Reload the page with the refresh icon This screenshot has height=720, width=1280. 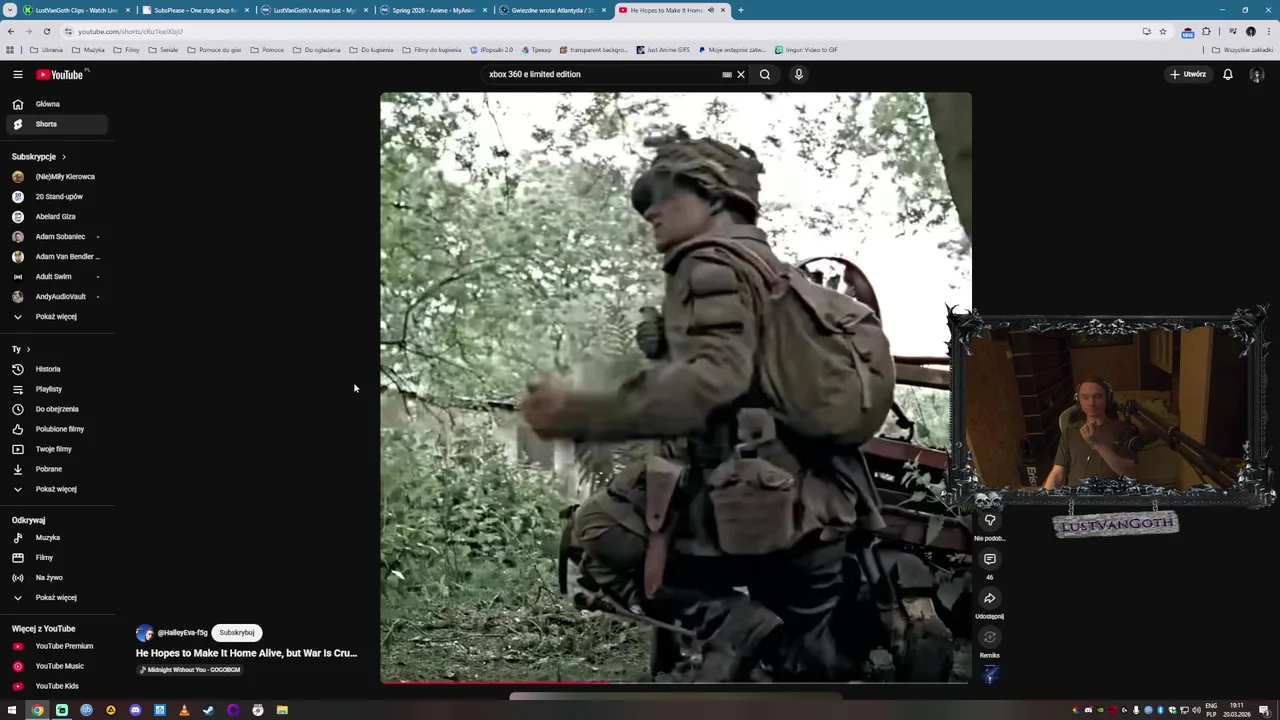click(x=47, y=31)
